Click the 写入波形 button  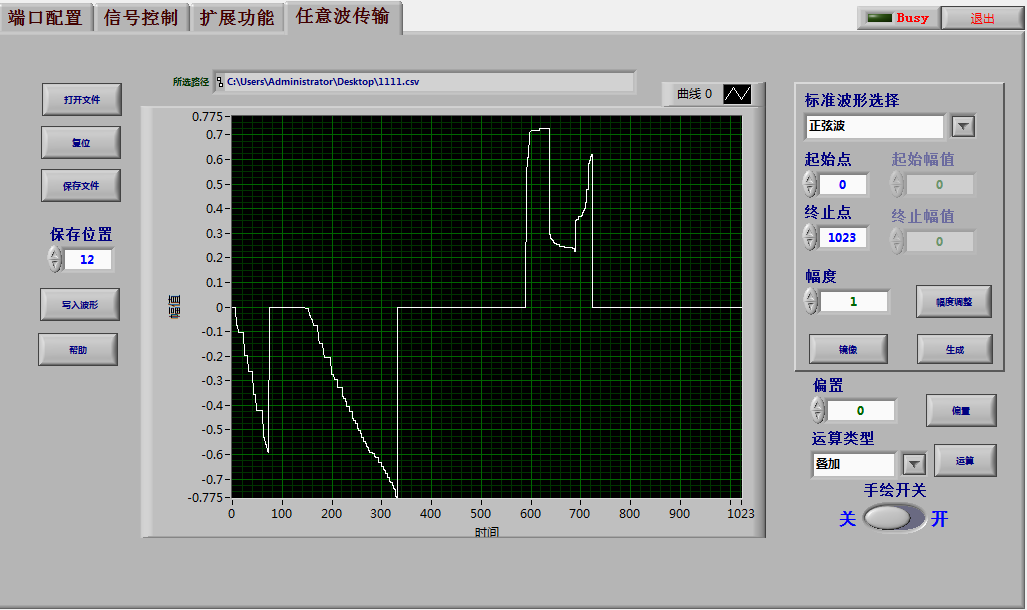[x=79, y=305]
